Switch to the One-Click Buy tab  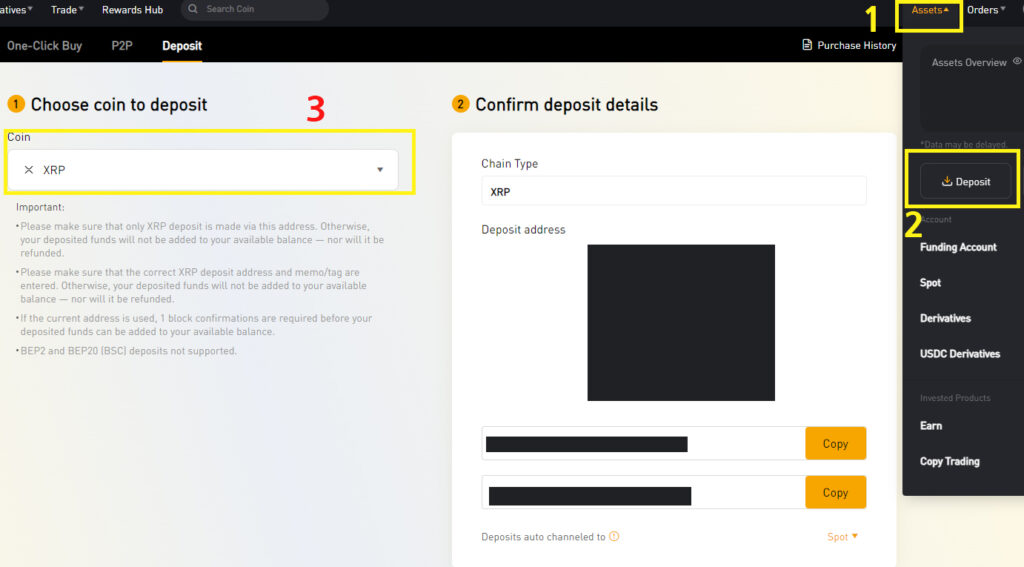coord(44,46)
